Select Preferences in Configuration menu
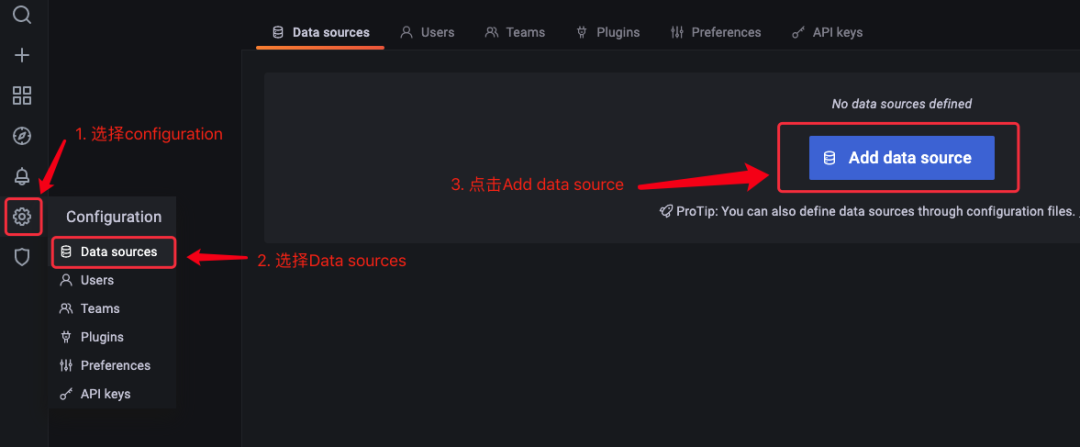The height and width of the screenshot is (447, 1080). tap(115, 365)
